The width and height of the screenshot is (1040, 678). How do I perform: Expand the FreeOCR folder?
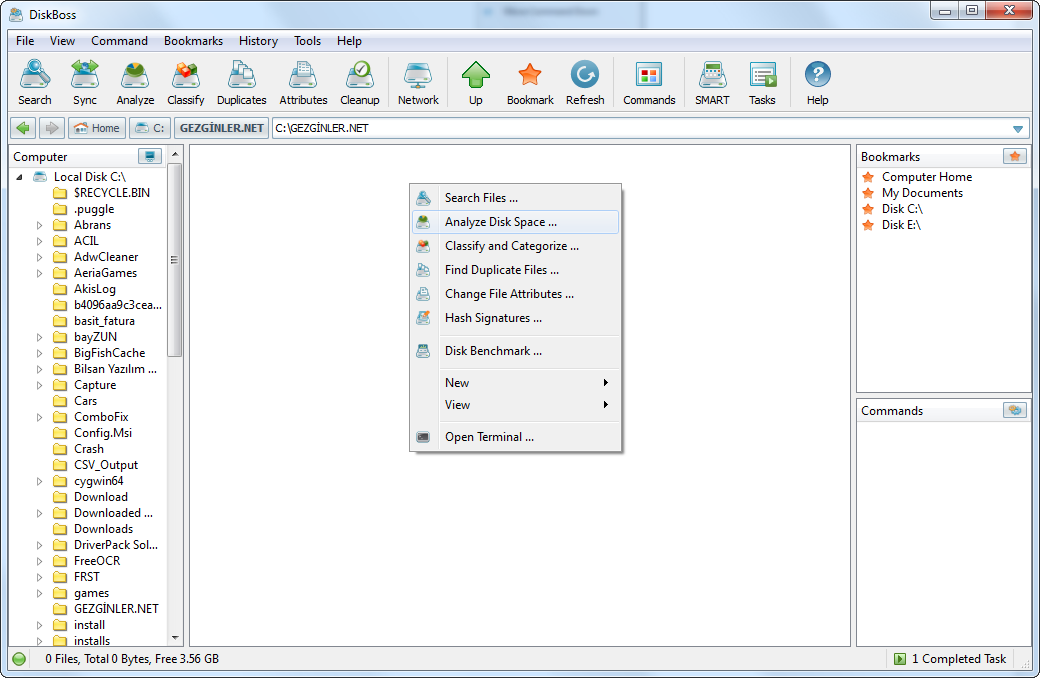pos(39,561)
